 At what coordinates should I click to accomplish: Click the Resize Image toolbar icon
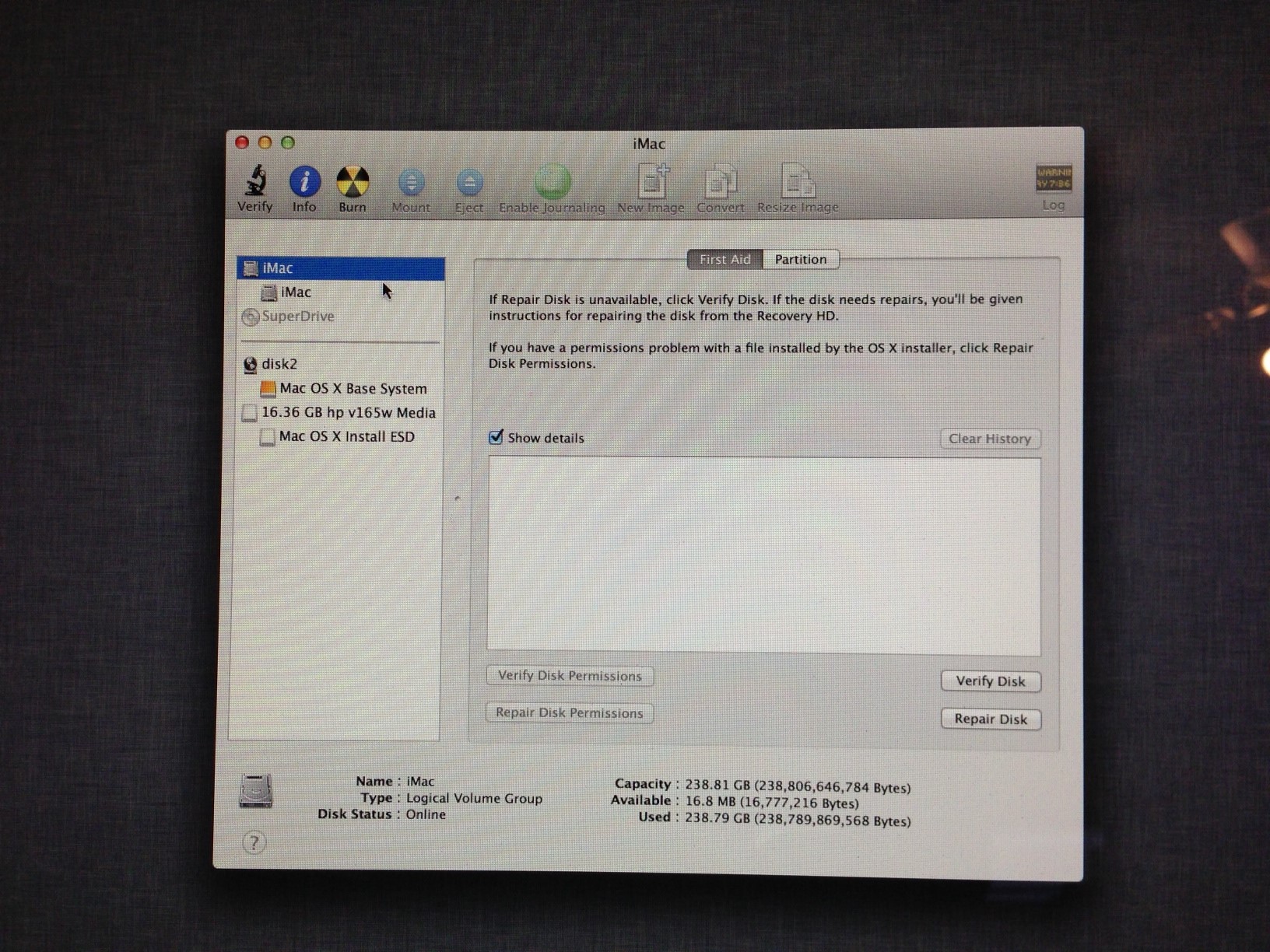(x=798, y=181)
